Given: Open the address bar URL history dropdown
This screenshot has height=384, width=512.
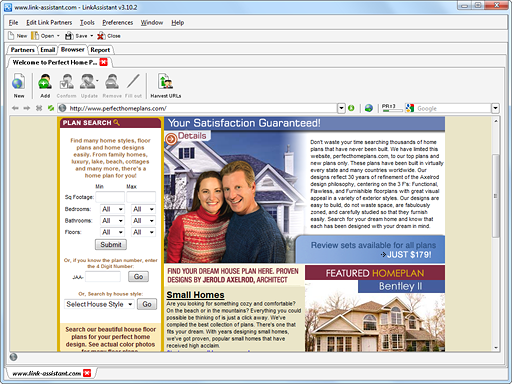Looking at the screenshot, I should coord(341,108).
